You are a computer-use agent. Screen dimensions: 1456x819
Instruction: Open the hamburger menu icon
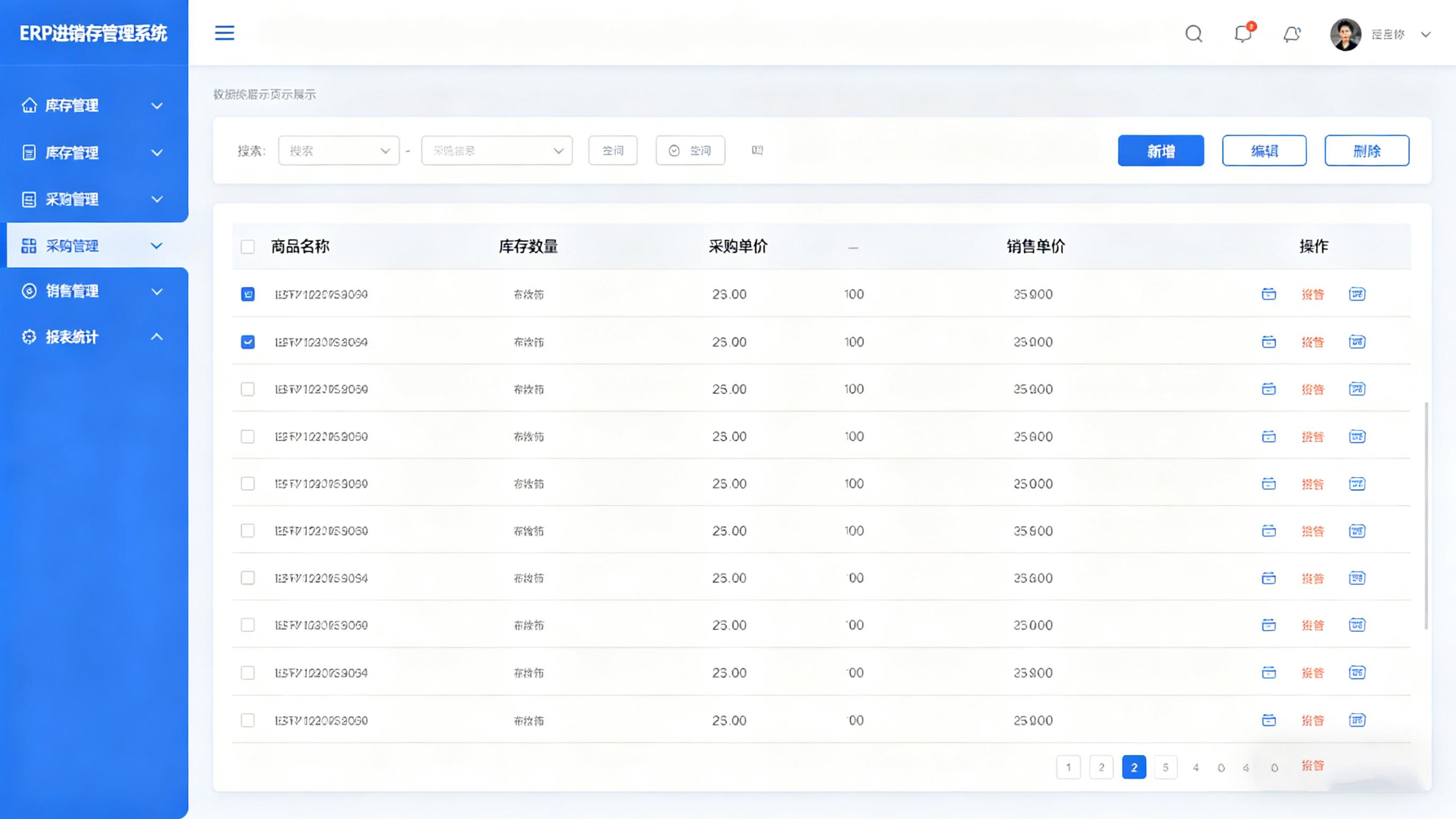tap(225, 33)
